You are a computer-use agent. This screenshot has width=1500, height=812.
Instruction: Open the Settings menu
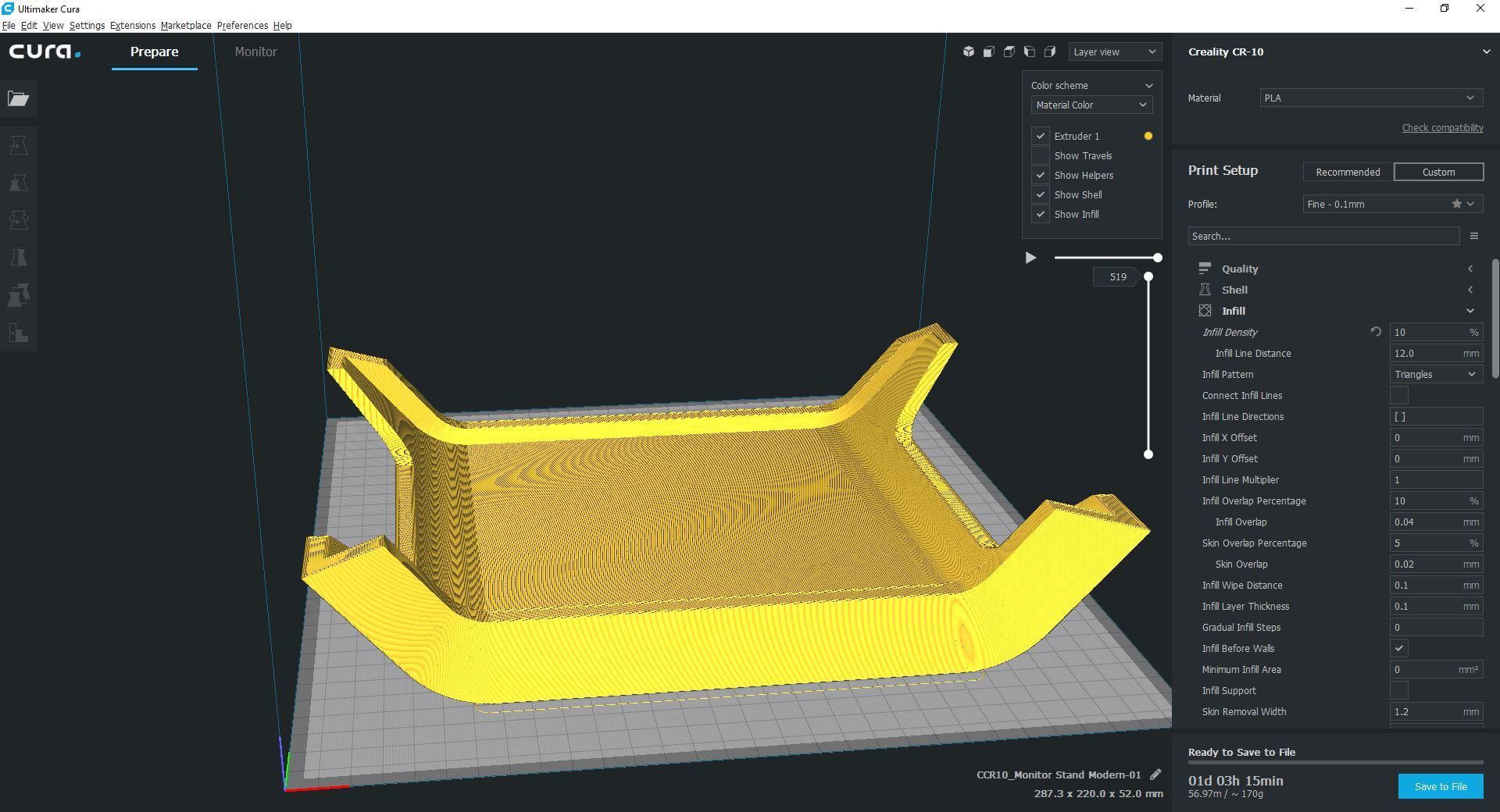[87, 25]
